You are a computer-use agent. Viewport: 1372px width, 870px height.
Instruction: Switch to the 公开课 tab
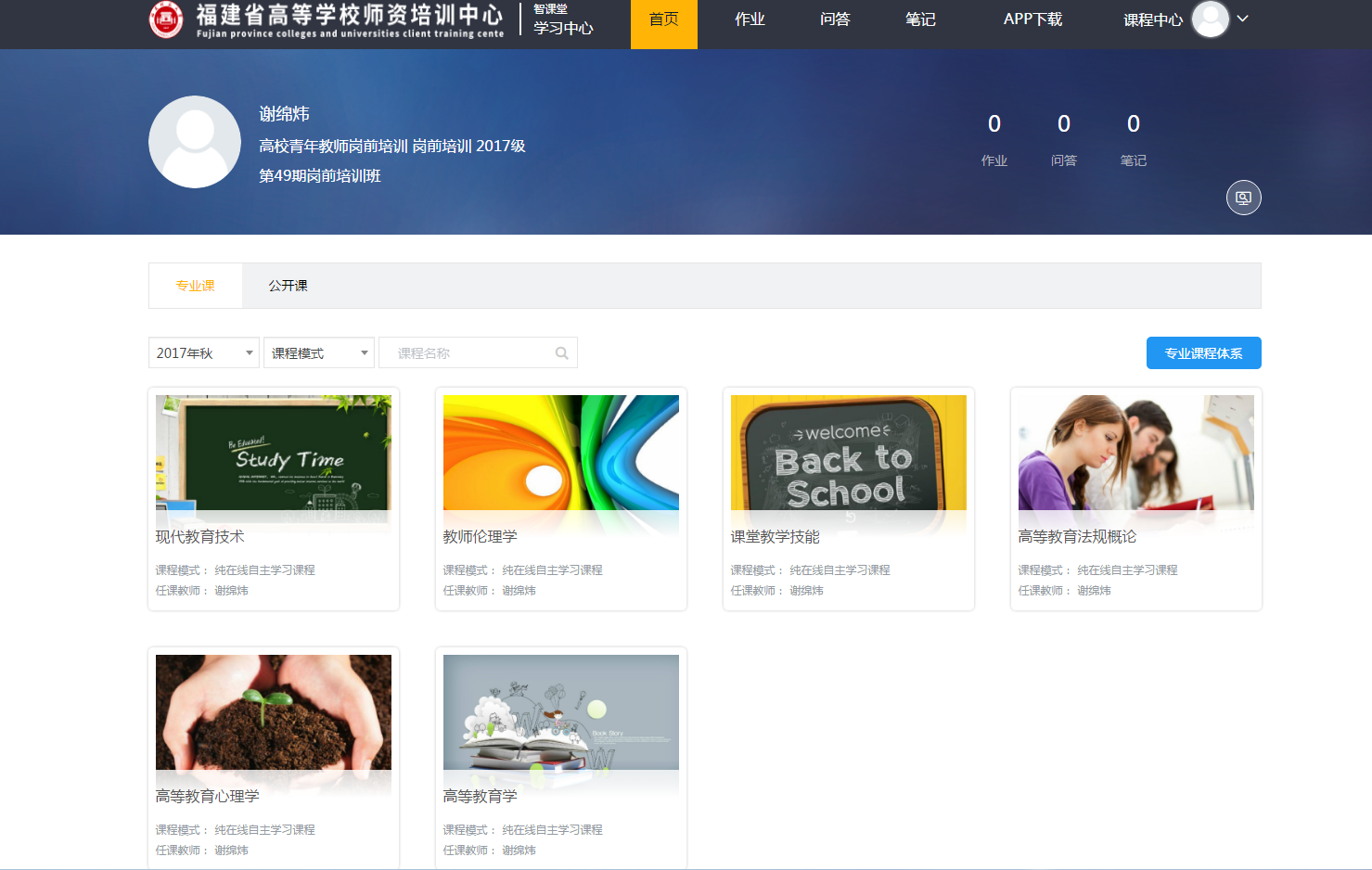point(288,286)
